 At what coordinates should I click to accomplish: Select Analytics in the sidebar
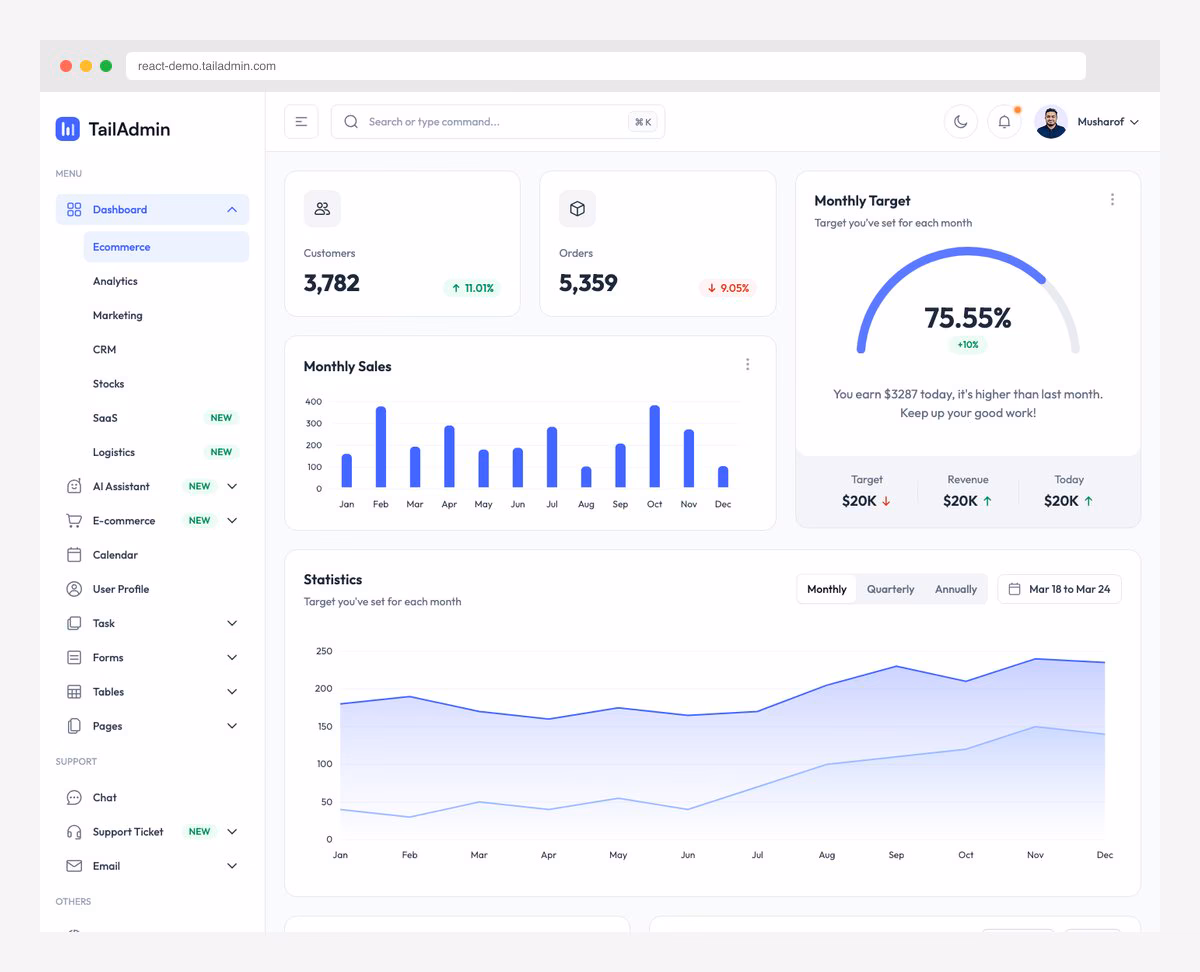(115, 281)
